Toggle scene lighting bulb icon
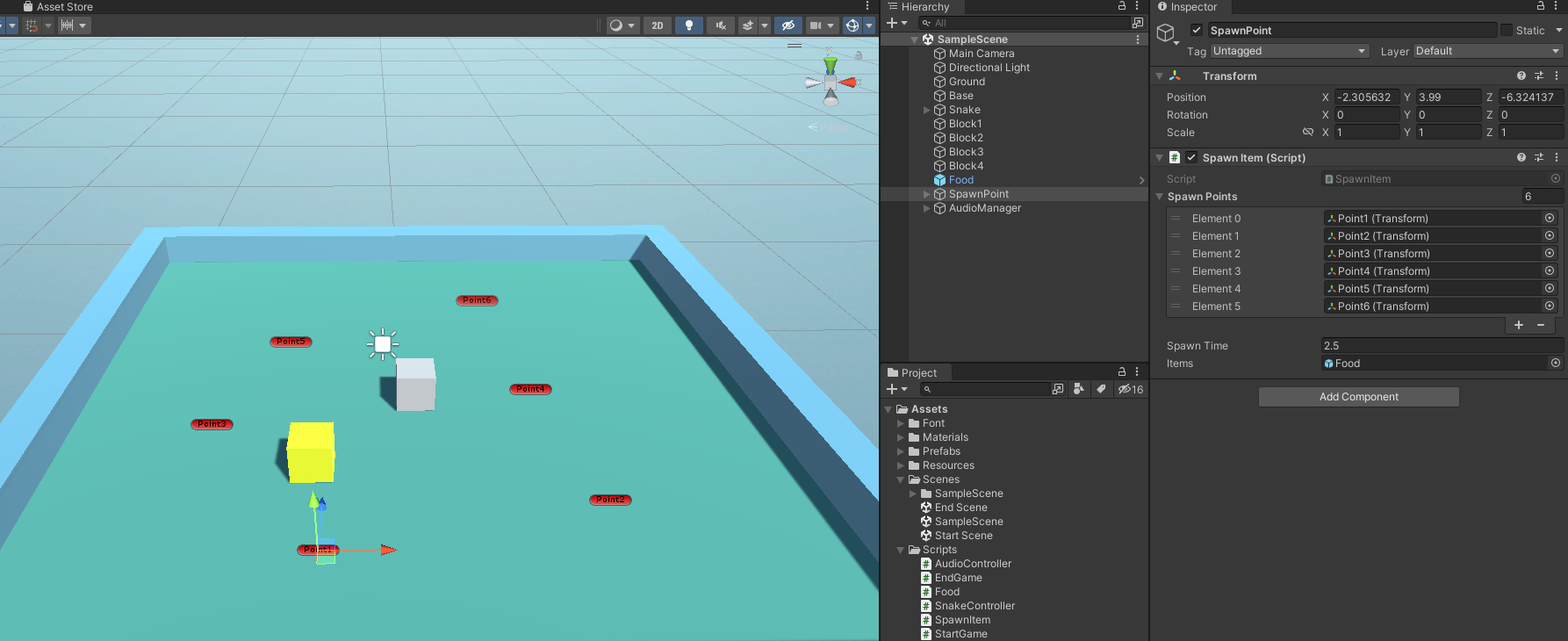This screenshot has height=641, width=1568. [689, 25]
